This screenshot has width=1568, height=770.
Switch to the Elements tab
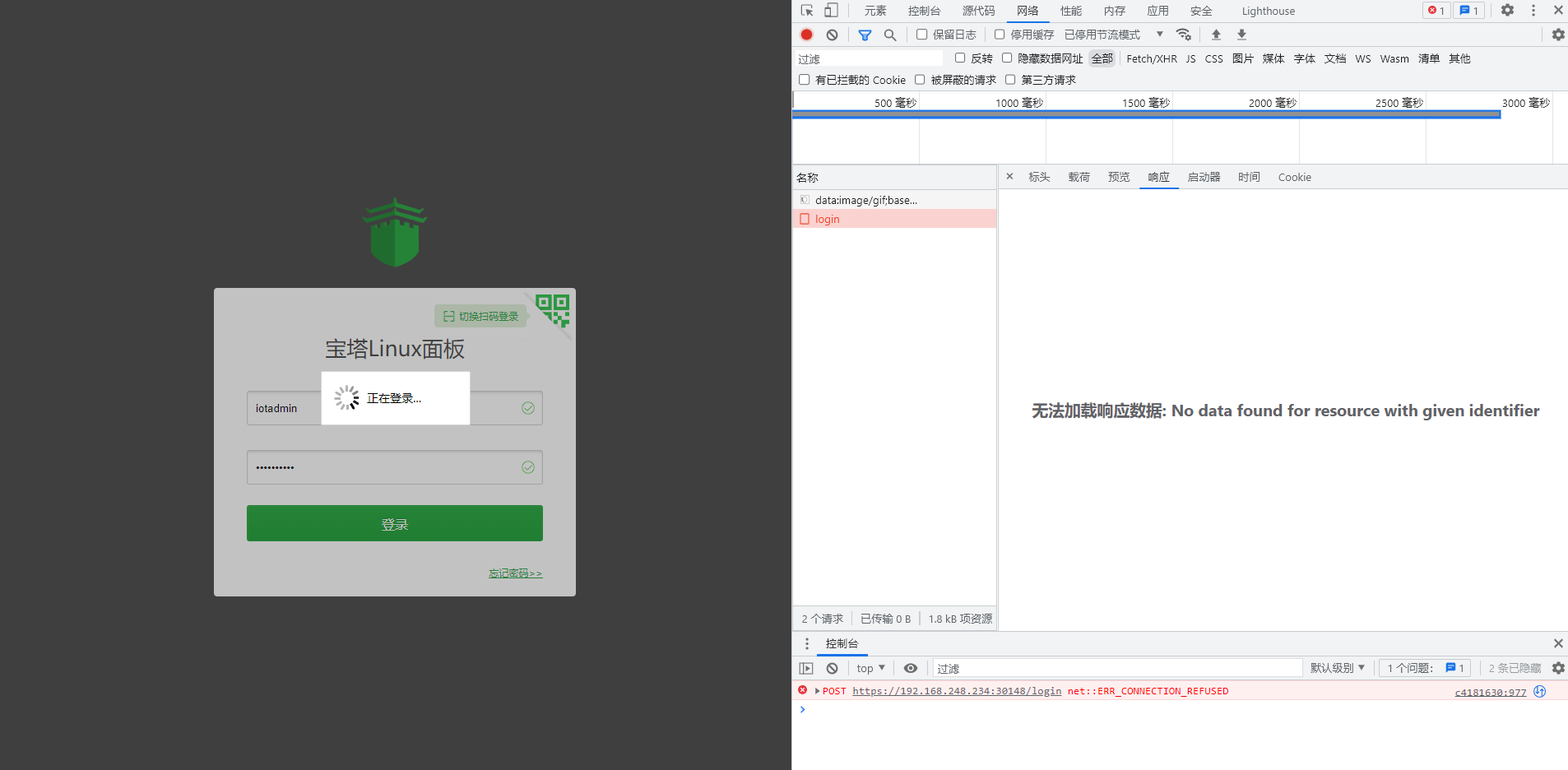(x=875, y=11)
